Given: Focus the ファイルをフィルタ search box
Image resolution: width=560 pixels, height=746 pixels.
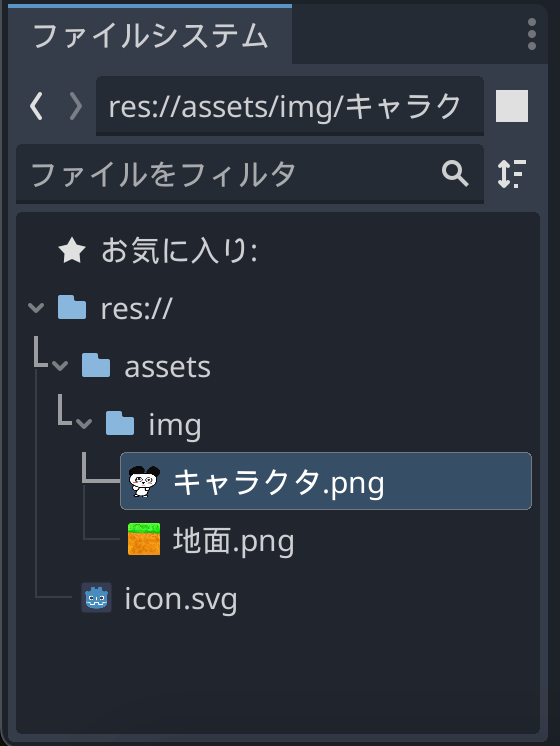Looking at the screenshot, I should tap(250, 174).
